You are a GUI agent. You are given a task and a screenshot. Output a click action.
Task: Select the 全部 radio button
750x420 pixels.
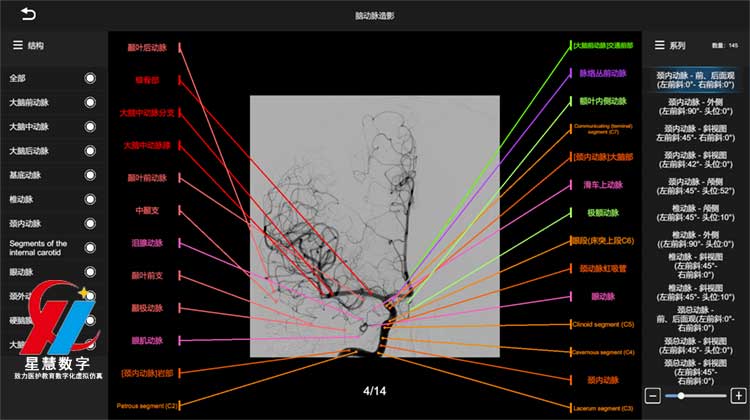(90, 78)
